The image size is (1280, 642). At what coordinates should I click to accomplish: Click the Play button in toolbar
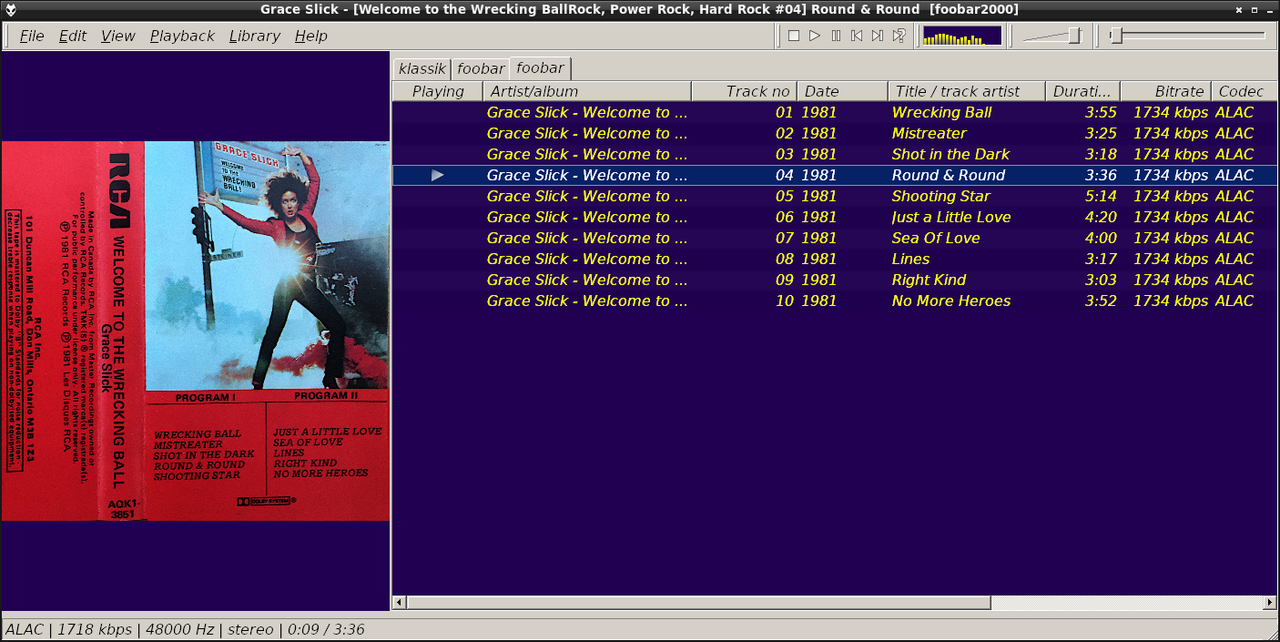coord(815,36)
